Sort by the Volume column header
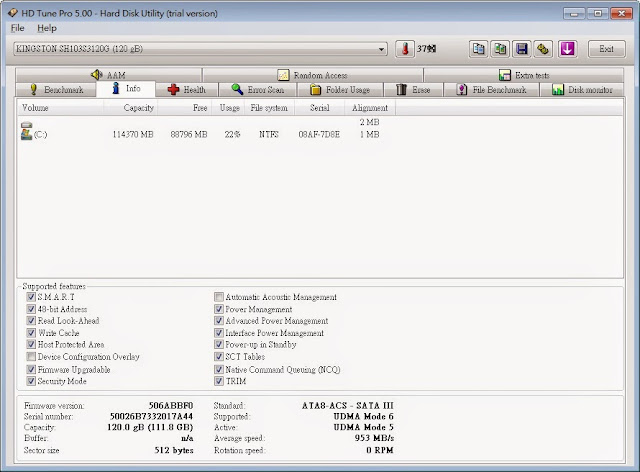Screen dimensions: 640x472 point(60,108)
